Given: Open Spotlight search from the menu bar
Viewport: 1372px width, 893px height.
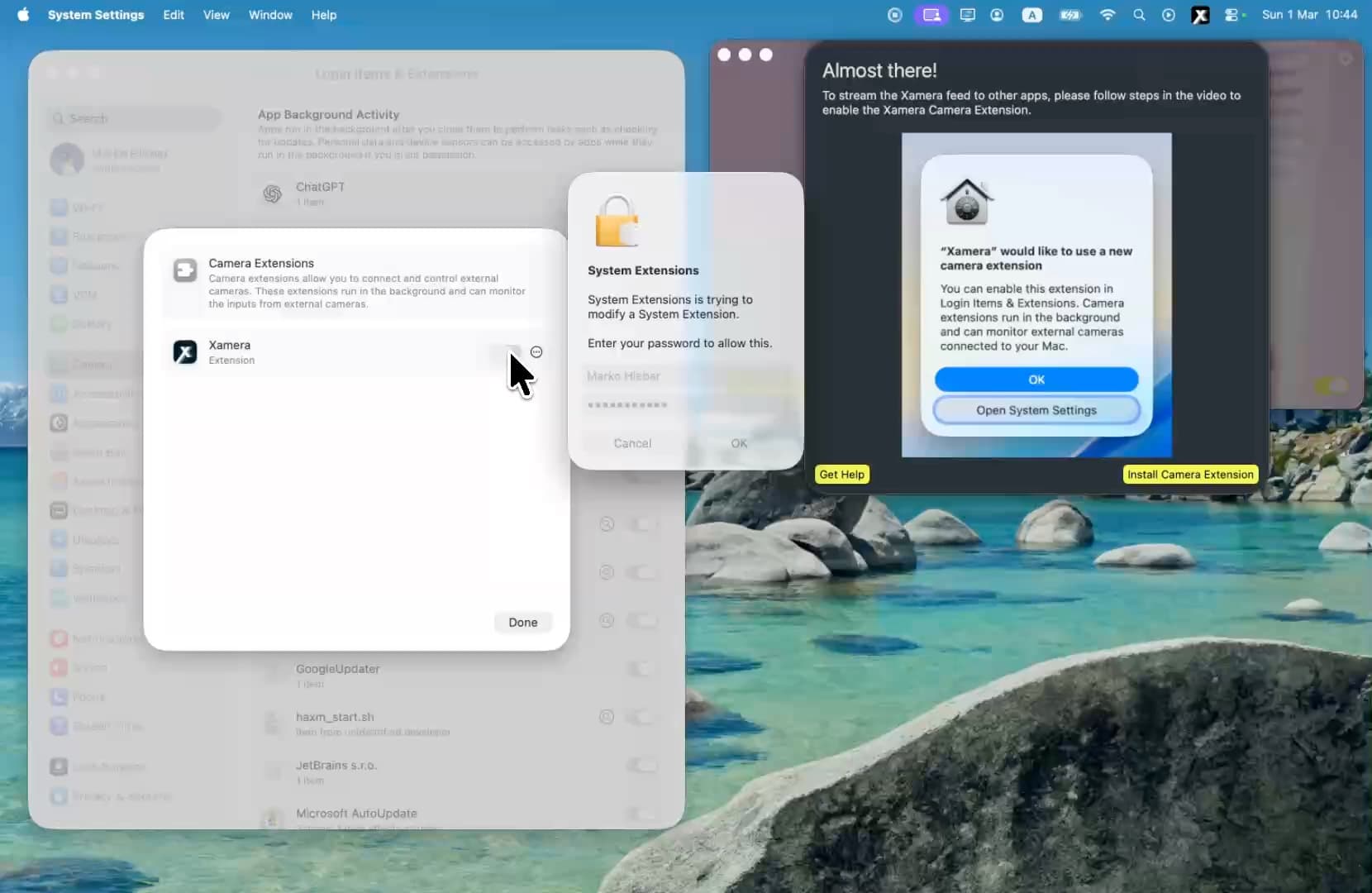Looking at the screenshot, I should [x=1139, y=15].
